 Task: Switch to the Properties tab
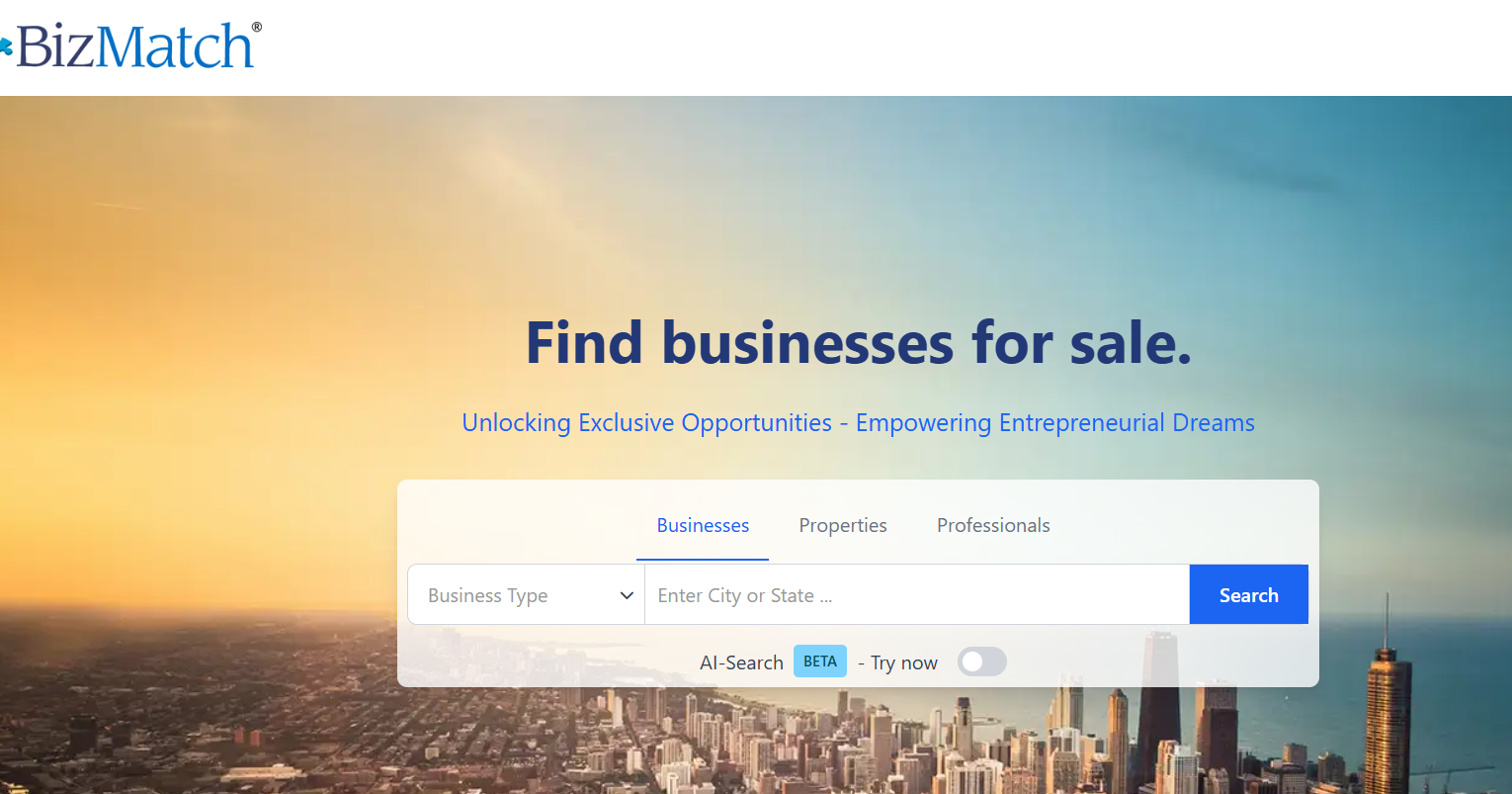(x=843, y=525)
